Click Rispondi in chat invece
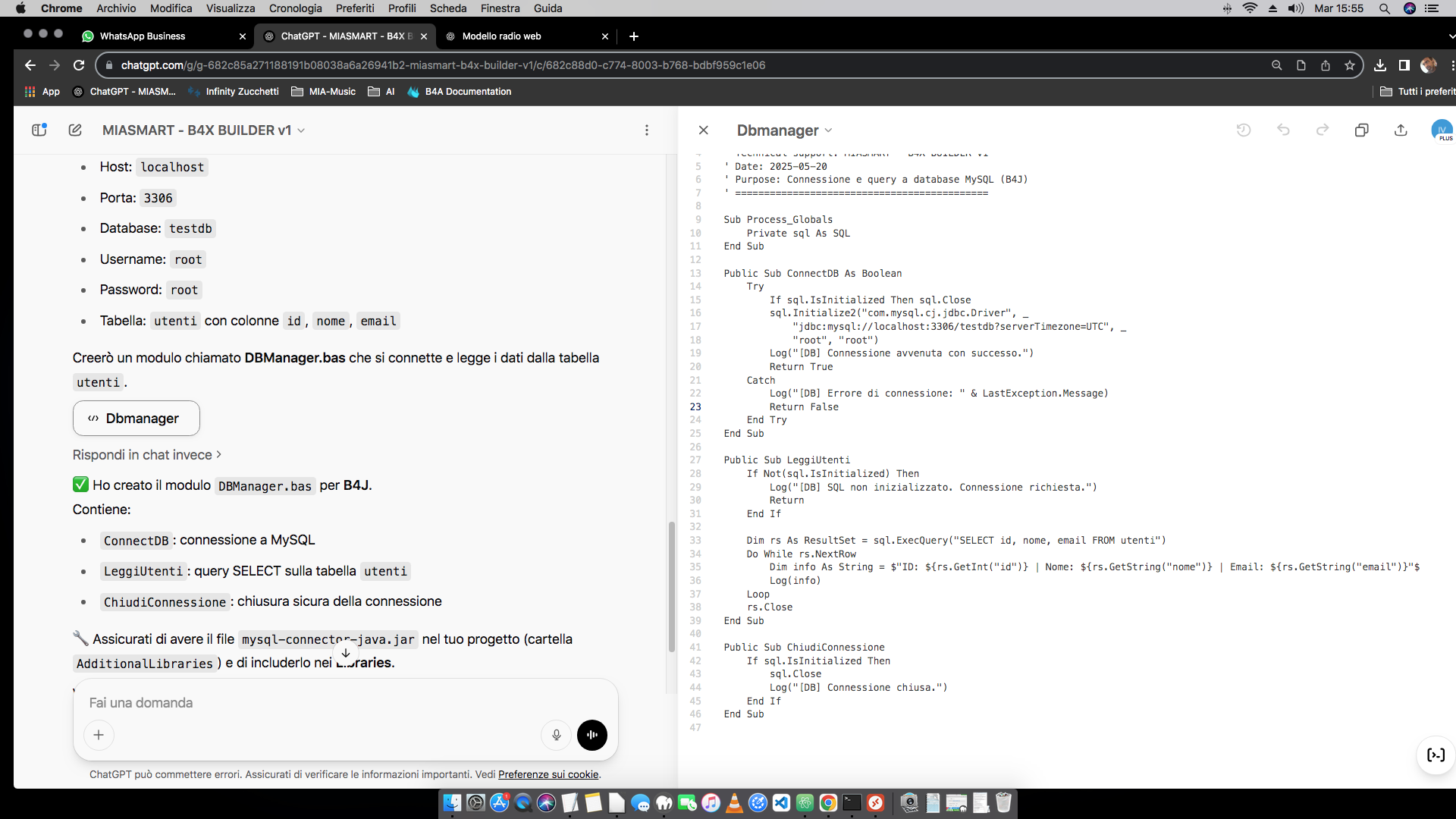1456x819 pixels. 147,455
